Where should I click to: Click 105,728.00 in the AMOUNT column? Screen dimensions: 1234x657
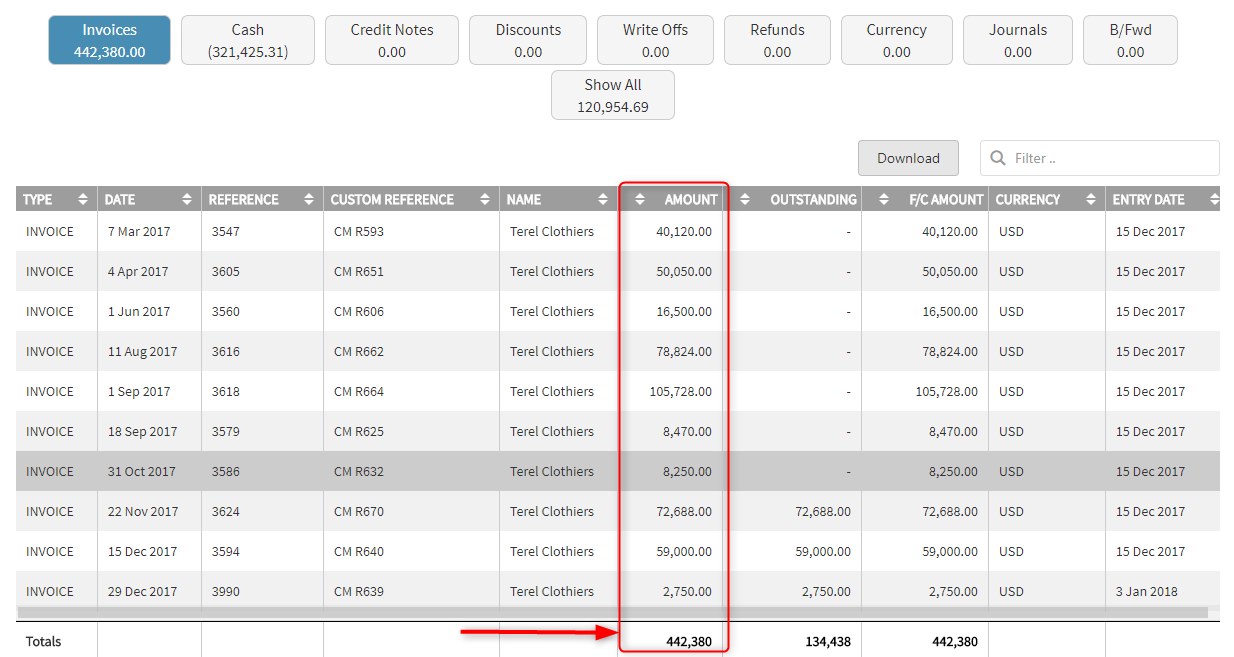(681, 391)
